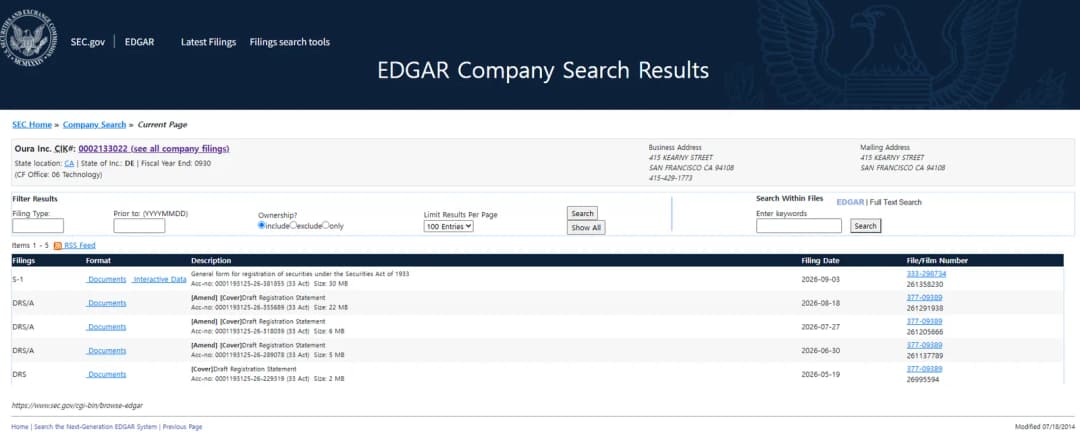Open Interactive Data for the S-1 filing
Viewport: 1080px width, 447px height.
coord(160,280)
